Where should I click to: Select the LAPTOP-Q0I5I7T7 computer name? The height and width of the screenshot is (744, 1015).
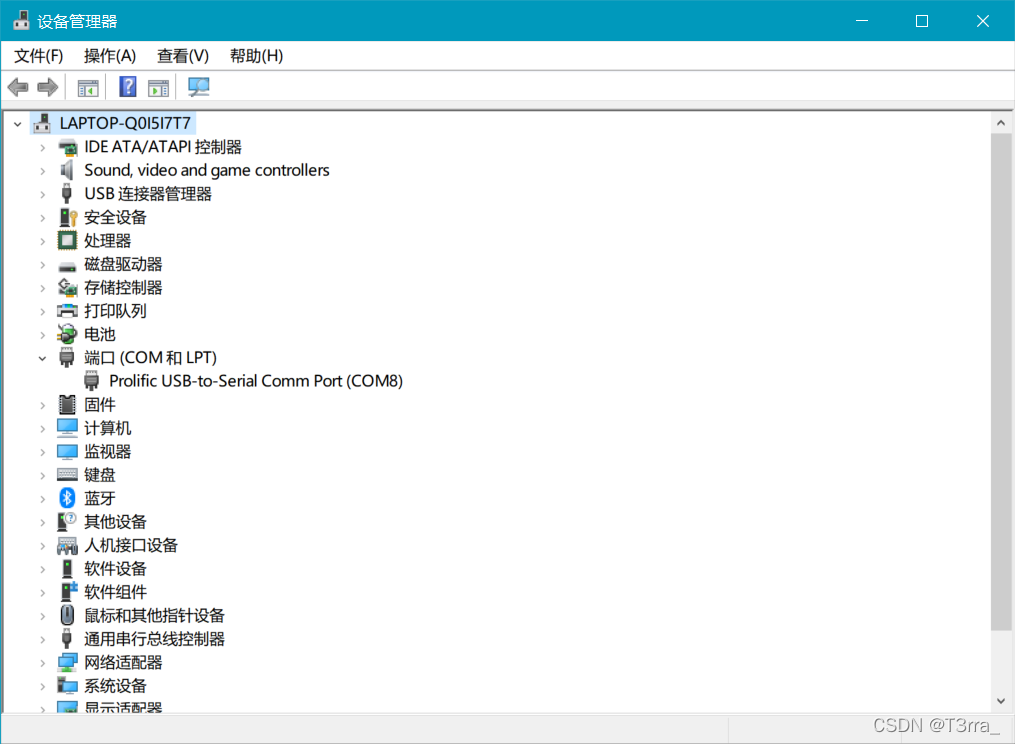[125, 123]
